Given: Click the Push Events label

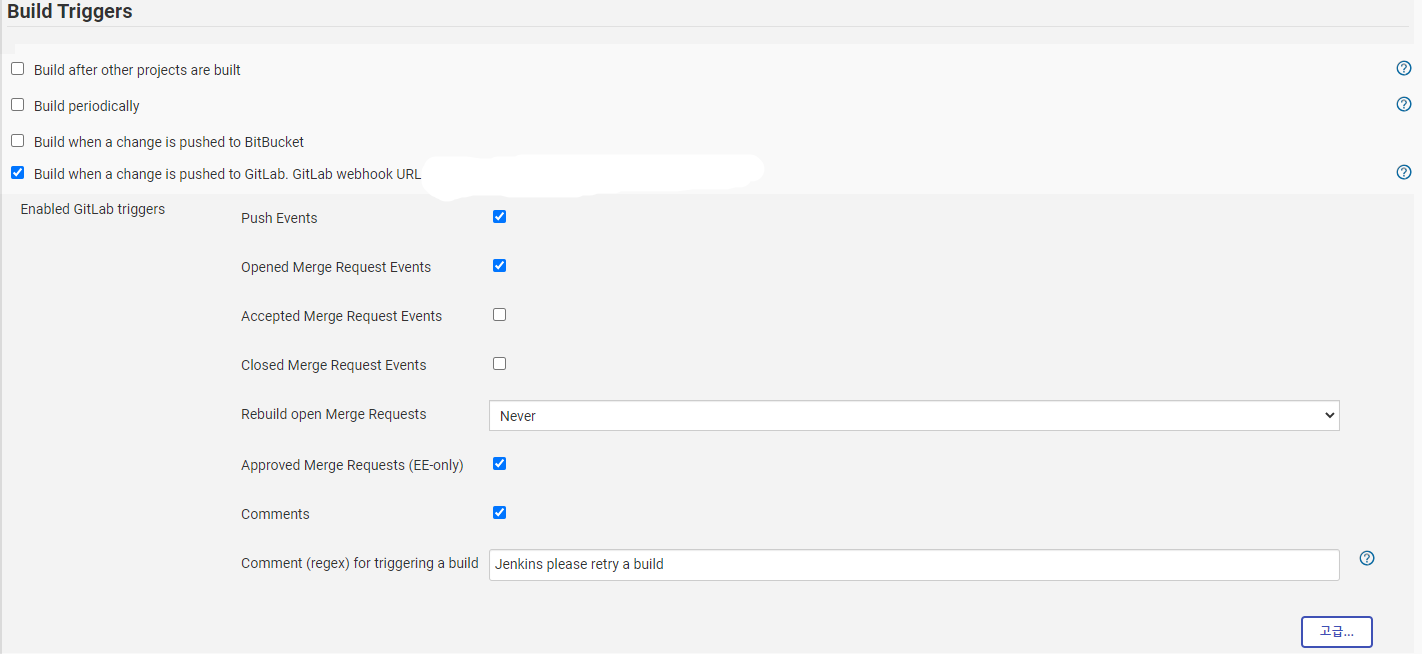Looking at the screenshot, I should pos(279,218).
